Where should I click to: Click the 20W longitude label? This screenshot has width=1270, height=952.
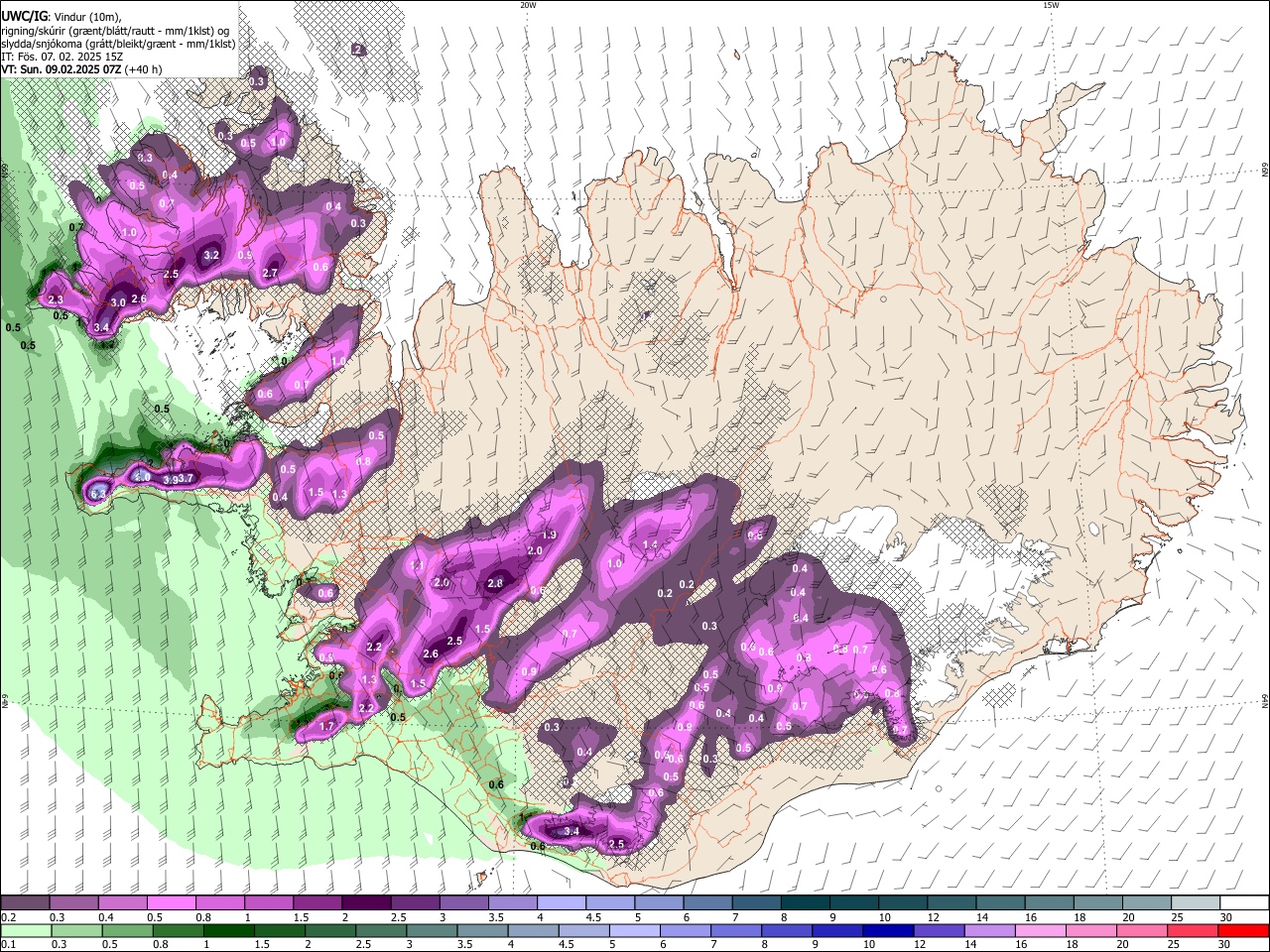point(528,5)
